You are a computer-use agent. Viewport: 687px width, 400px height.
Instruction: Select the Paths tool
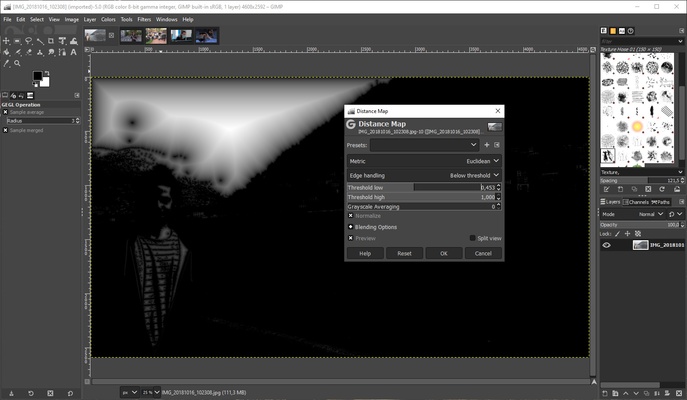tap(62, 52)
